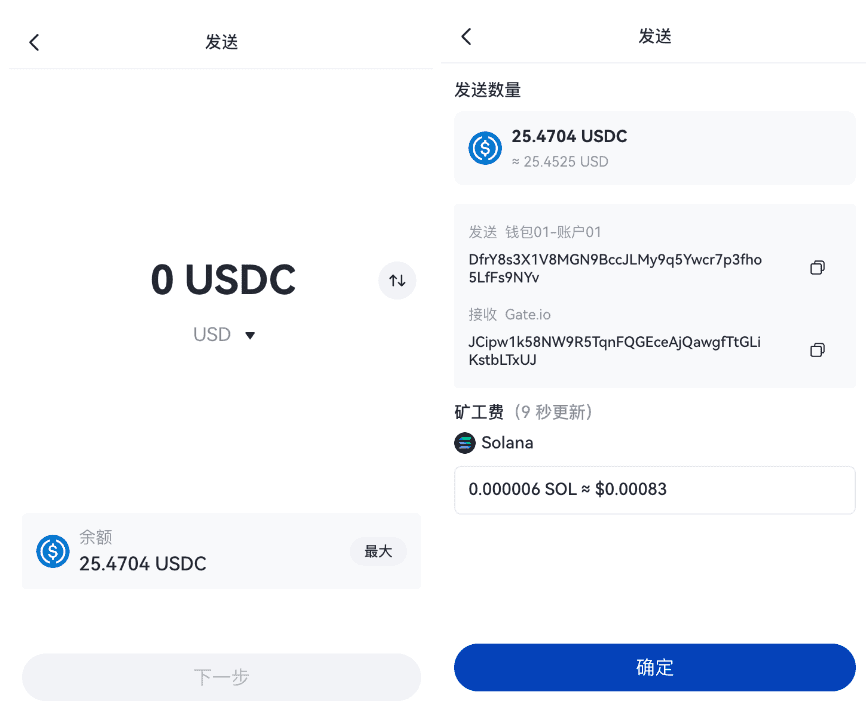Copy the Gate.io receiving address
Viewport: 866px width, 708px height.
point(817,350)
